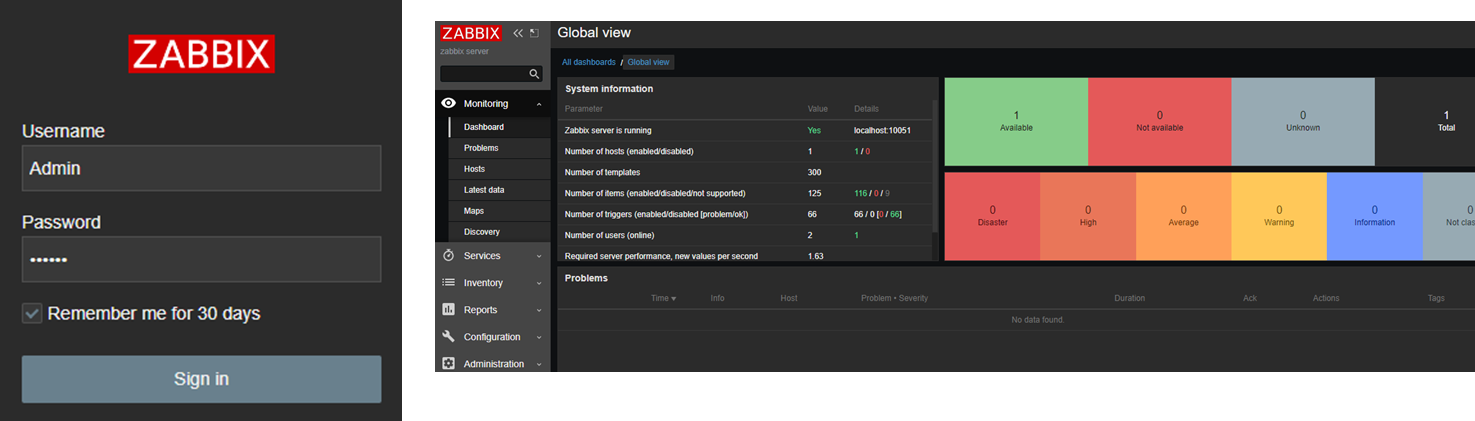Expand the Configuration menu chevron

pos(539,337)
